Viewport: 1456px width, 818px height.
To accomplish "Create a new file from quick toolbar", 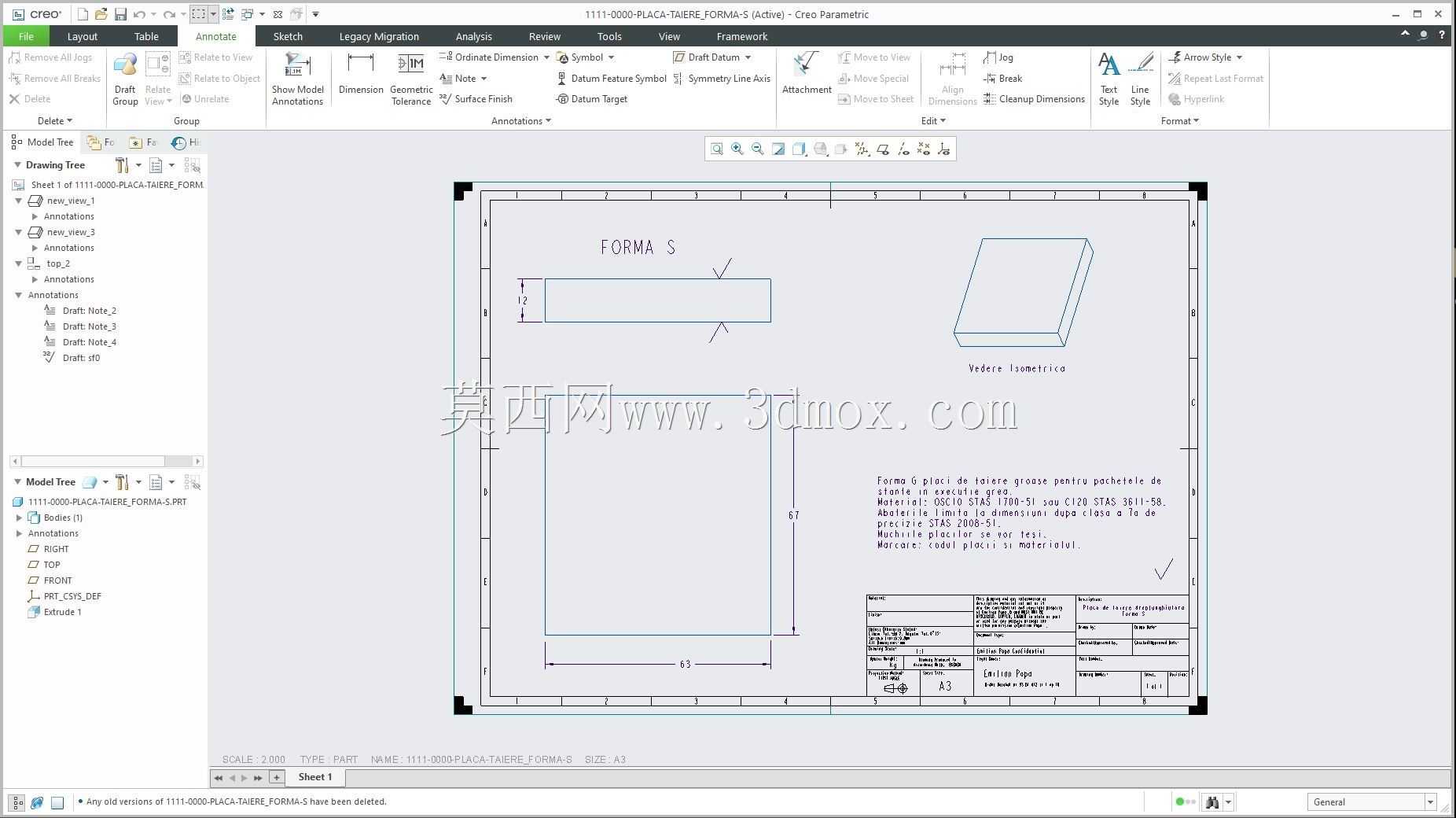I will coord(83,14).
